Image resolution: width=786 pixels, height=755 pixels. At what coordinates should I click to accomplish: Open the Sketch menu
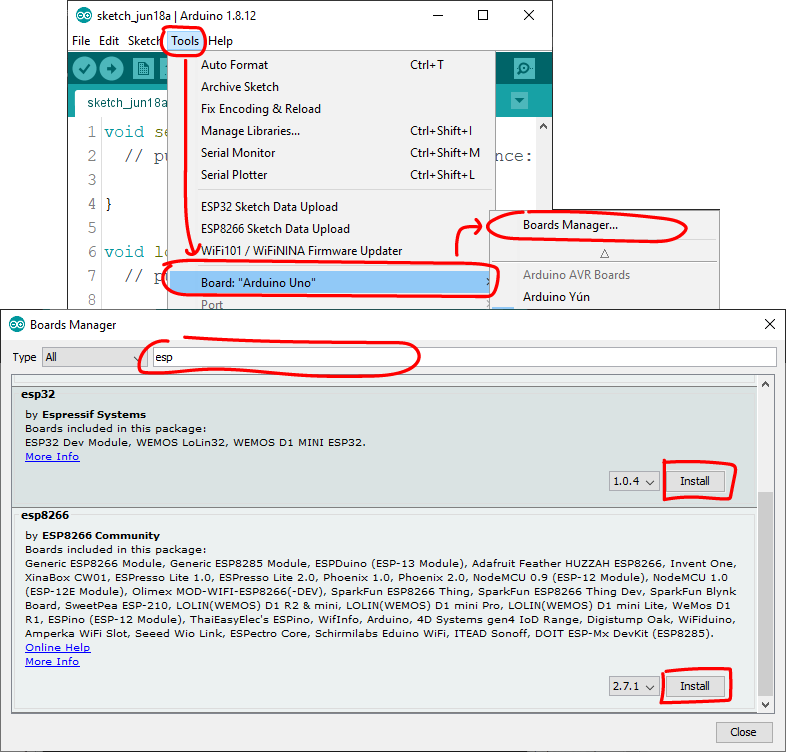point(143,41)
